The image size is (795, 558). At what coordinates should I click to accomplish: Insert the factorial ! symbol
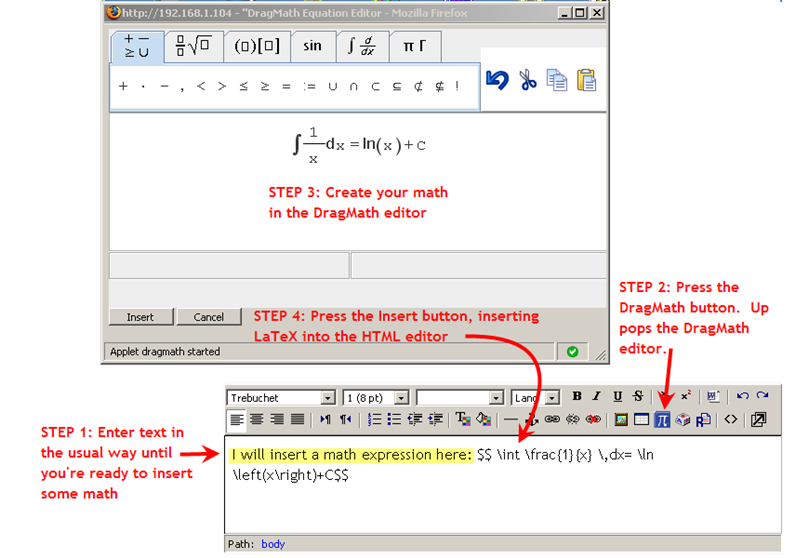457,86
